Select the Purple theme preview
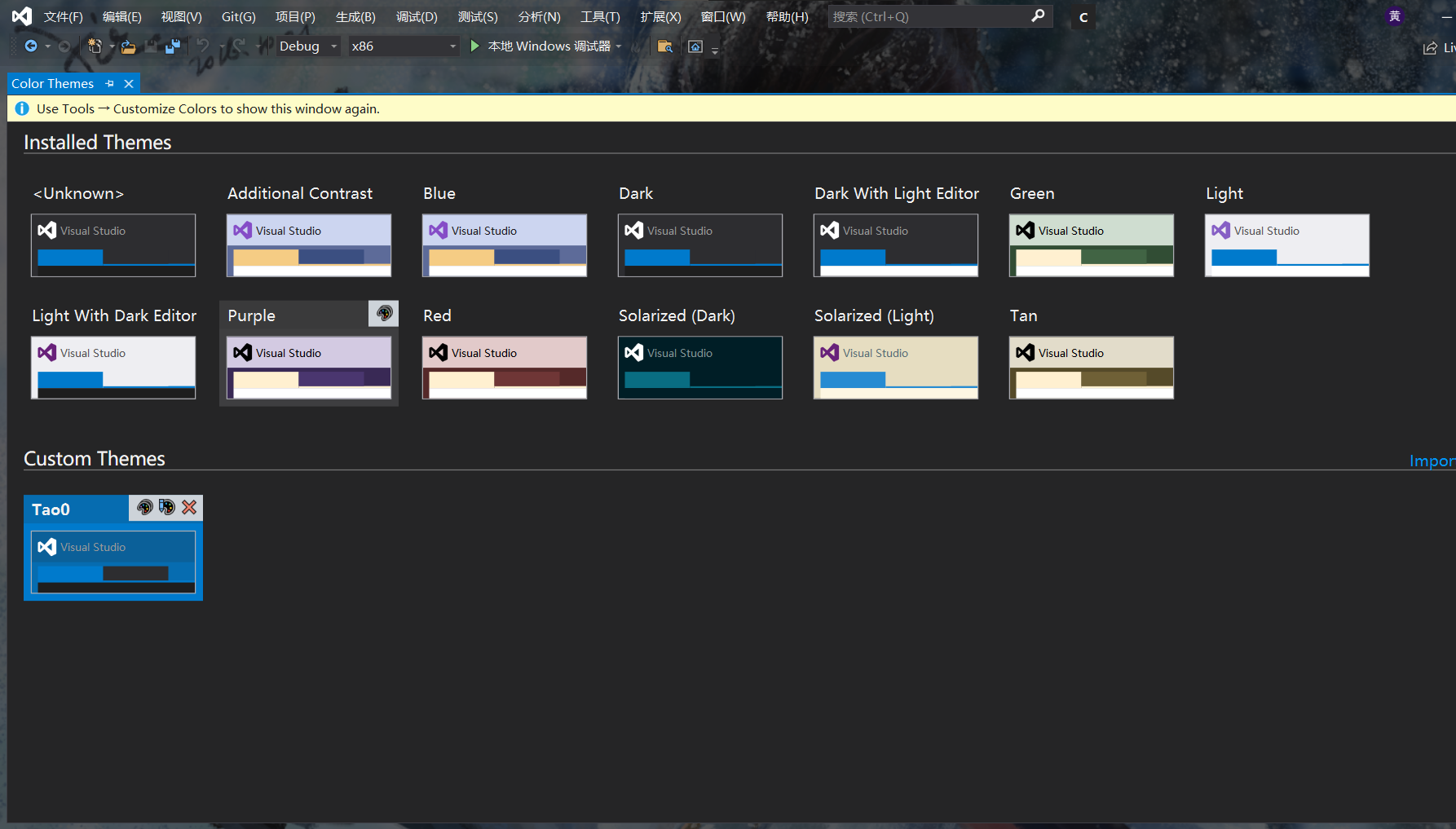This screenshot has height=829, width=1456. [x=309, y=368]
